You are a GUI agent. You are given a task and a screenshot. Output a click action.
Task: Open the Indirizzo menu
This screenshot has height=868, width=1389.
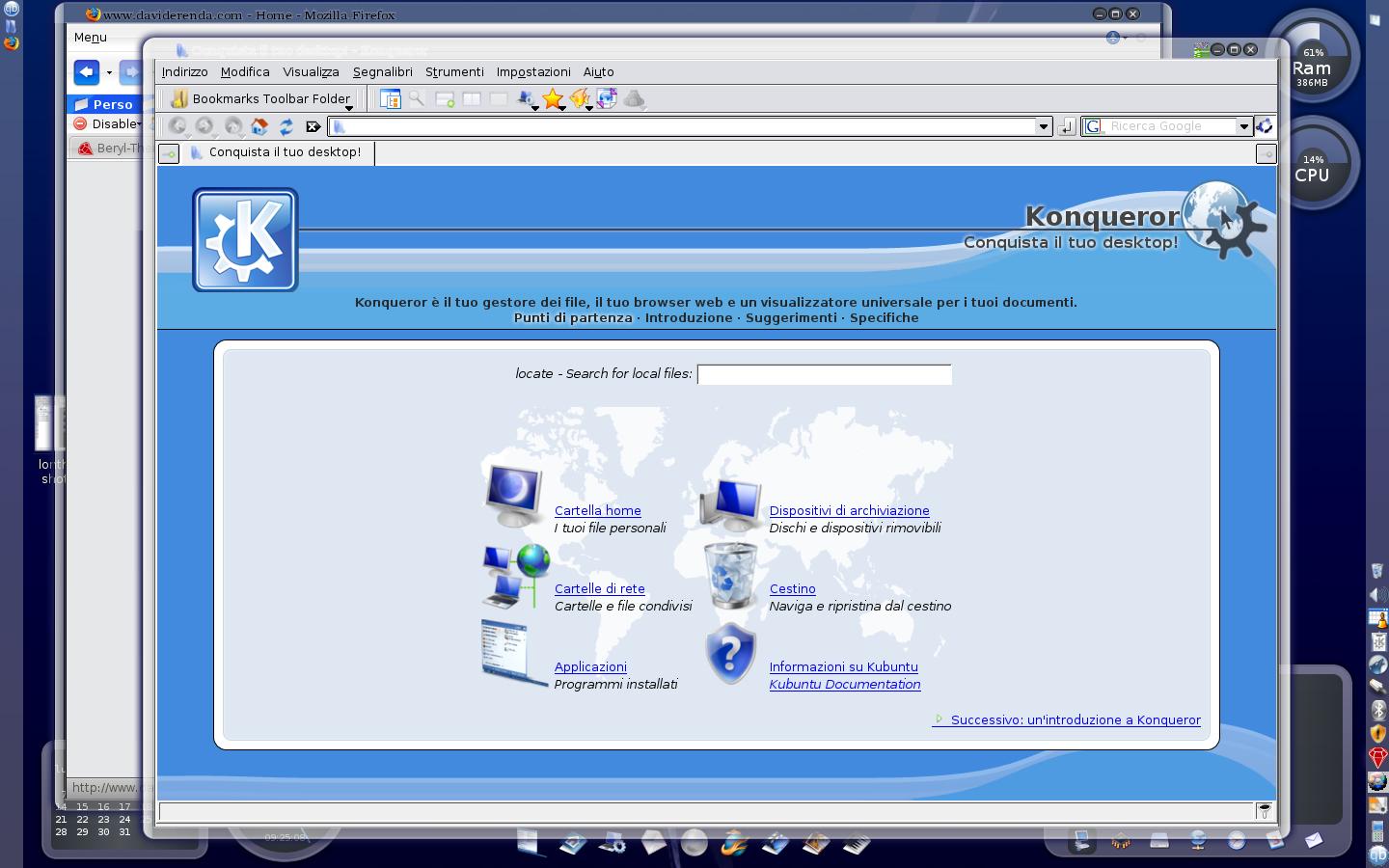coord(184,71)
